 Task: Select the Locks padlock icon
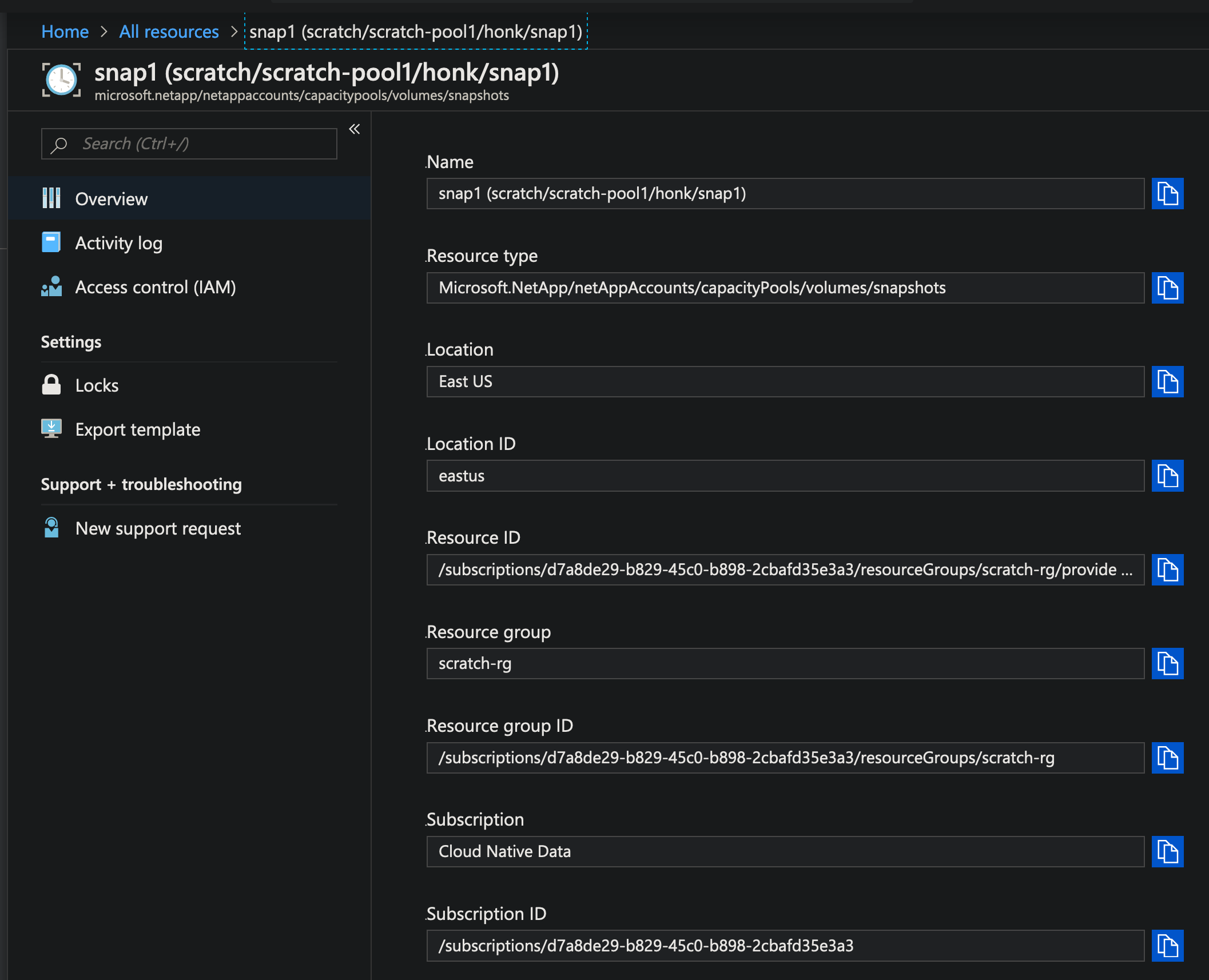[x=51, y=385]
